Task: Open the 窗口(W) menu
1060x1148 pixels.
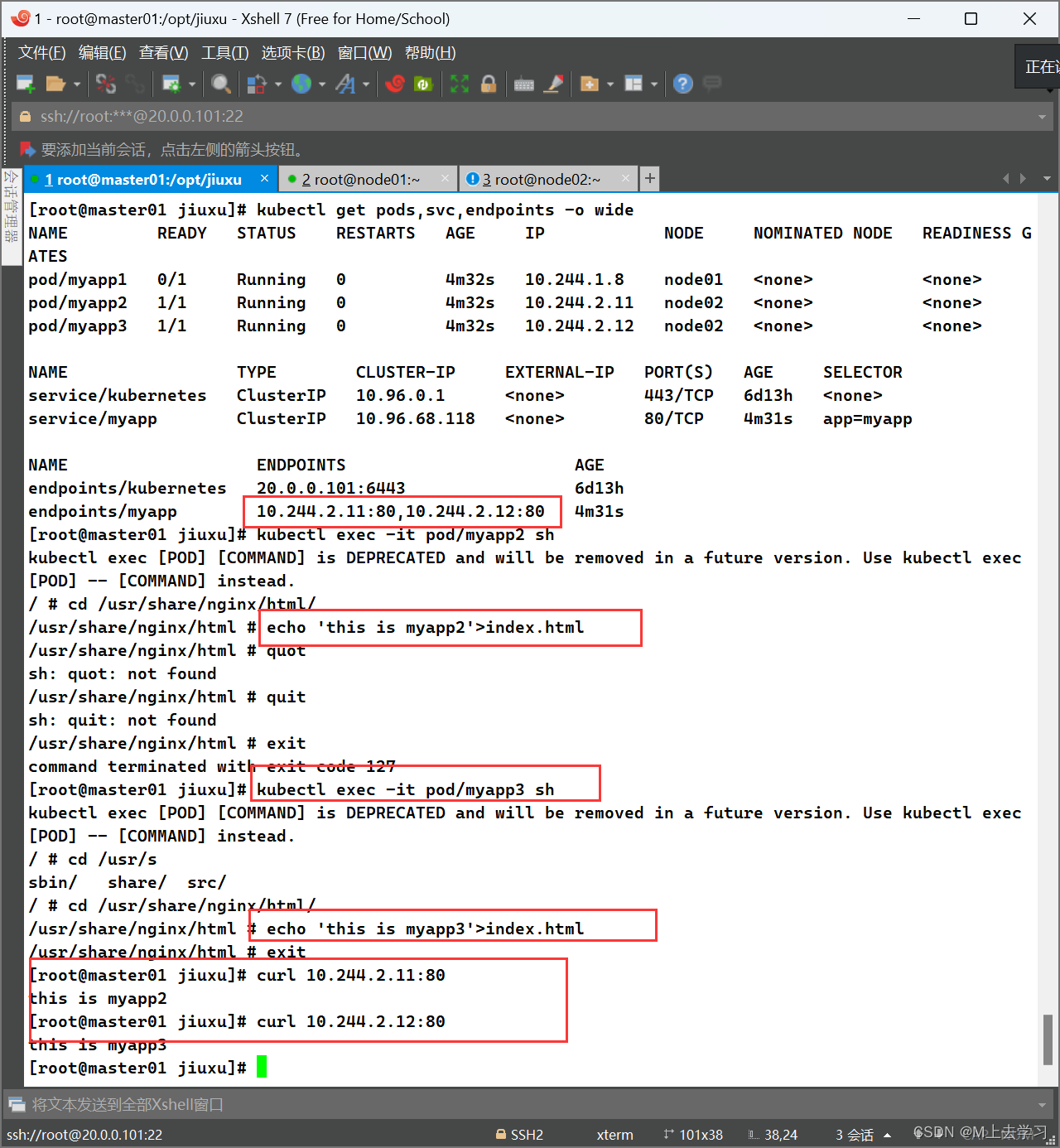Action: [x=365, y=53]
